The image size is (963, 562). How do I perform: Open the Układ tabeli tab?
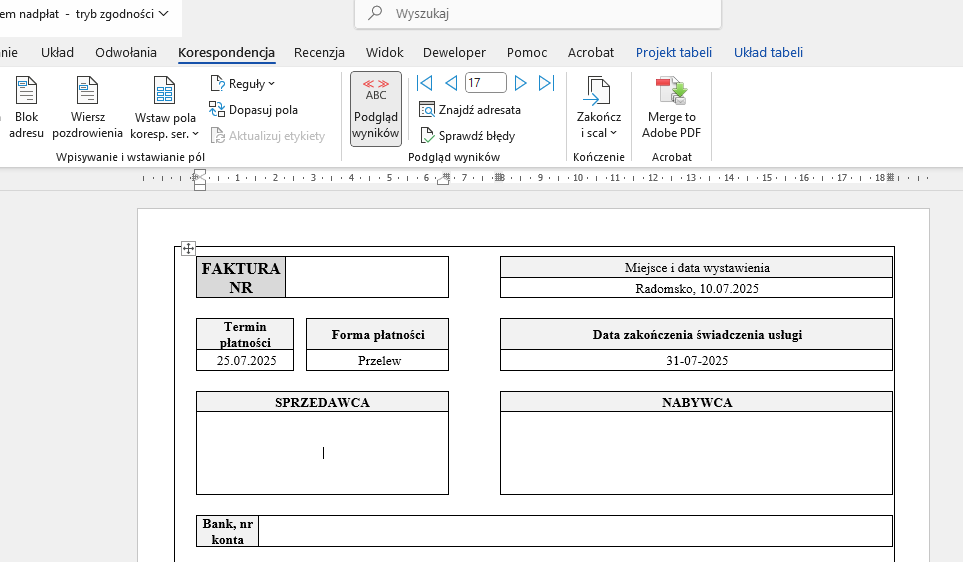(x=768, y=52)
